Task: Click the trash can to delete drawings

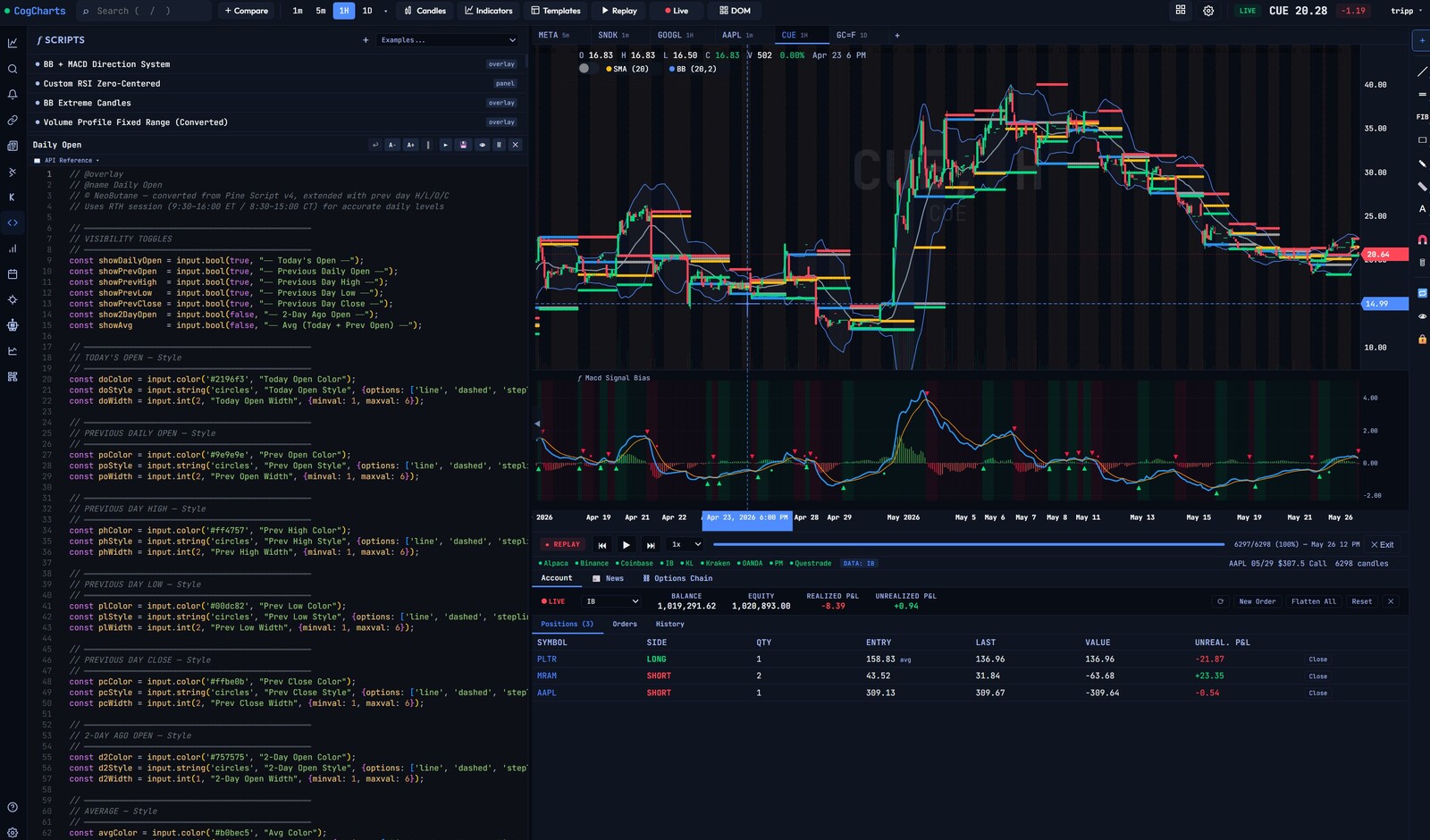Action: tap(1422, 262)
